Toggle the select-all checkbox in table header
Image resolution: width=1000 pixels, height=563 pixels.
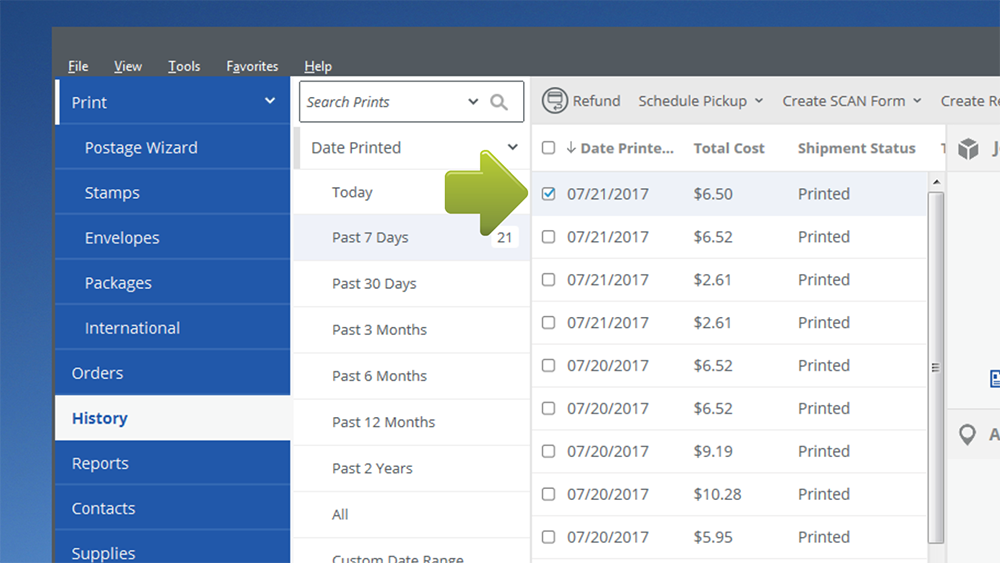pos(548,148)
